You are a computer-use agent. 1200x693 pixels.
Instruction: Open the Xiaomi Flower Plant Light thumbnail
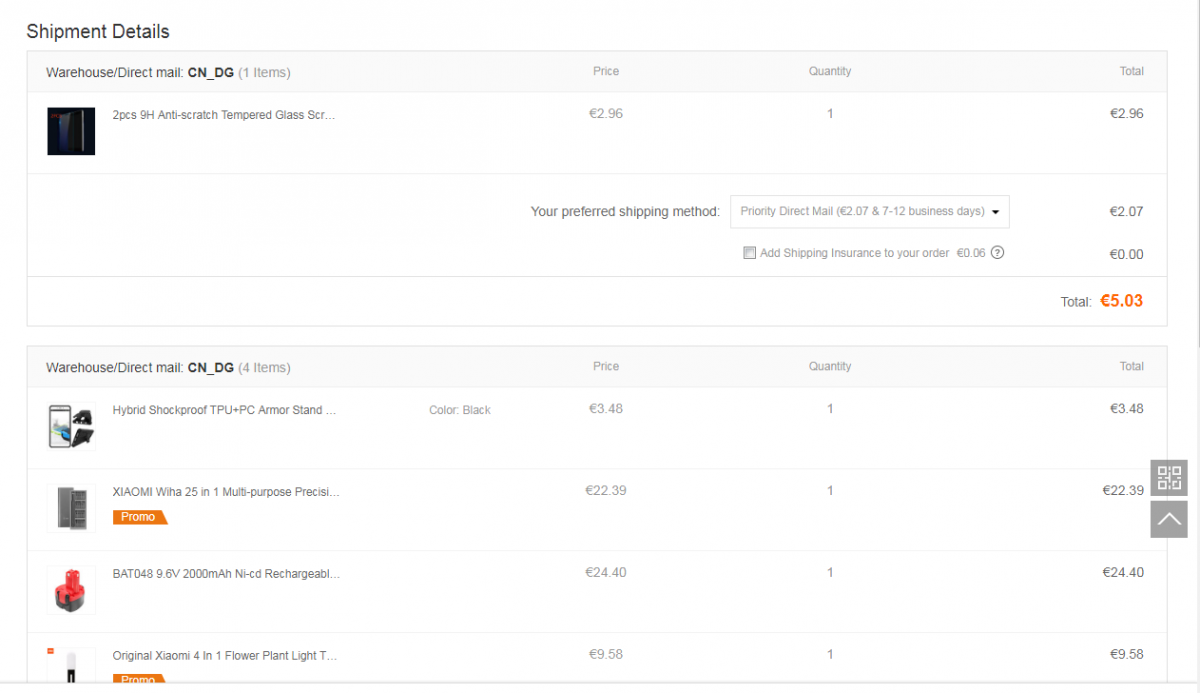pos(71,665)
